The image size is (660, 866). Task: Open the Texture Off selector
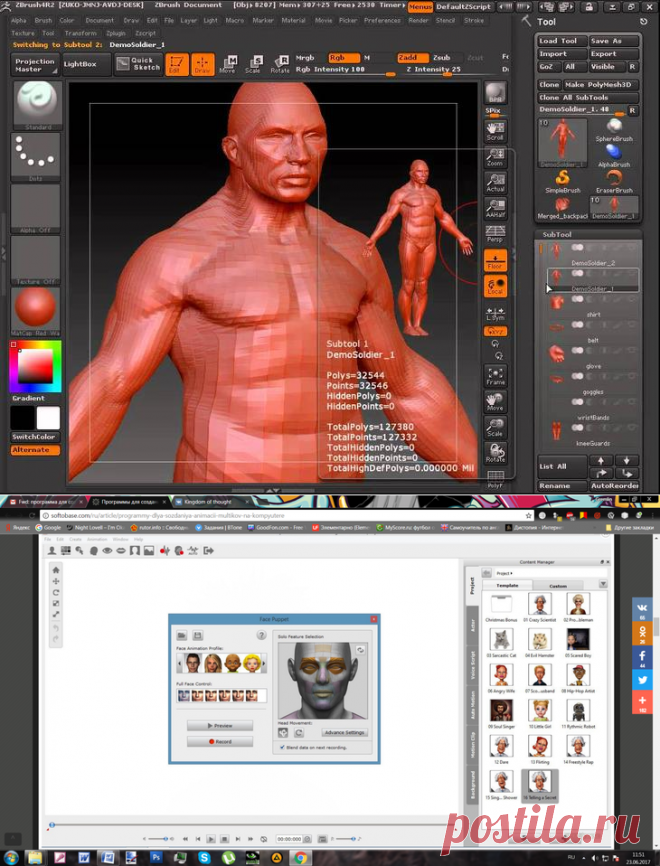click(35, 260)
